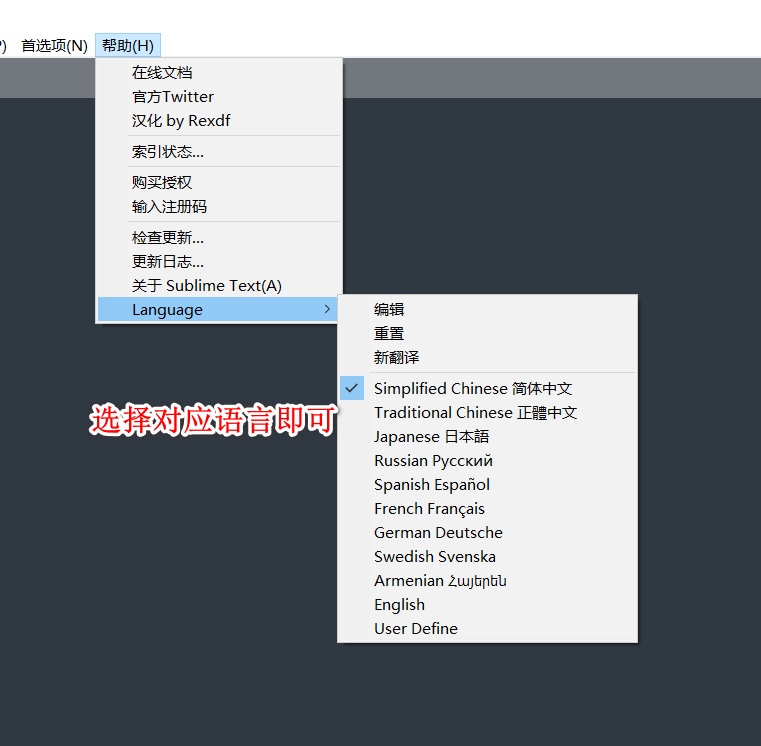Choose 输入注册码 menu item
Image resolution: width=761 pixels, height=746 pixels.
coord(219,207)
